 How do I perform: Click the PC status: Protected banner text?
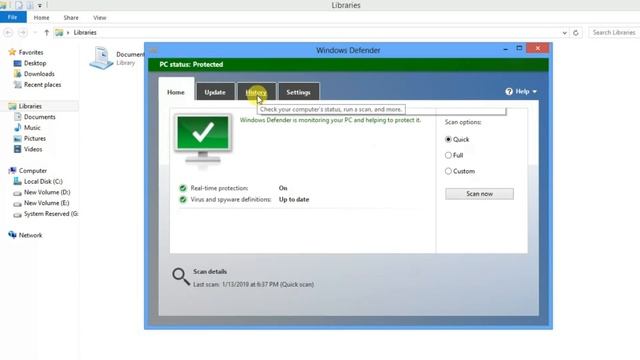pyautogui.click(x=191, y=64)
